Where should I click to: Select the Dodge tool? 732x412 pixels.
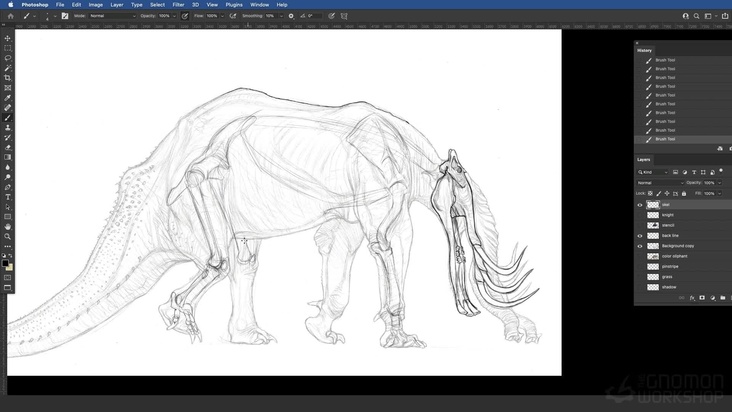7,177
